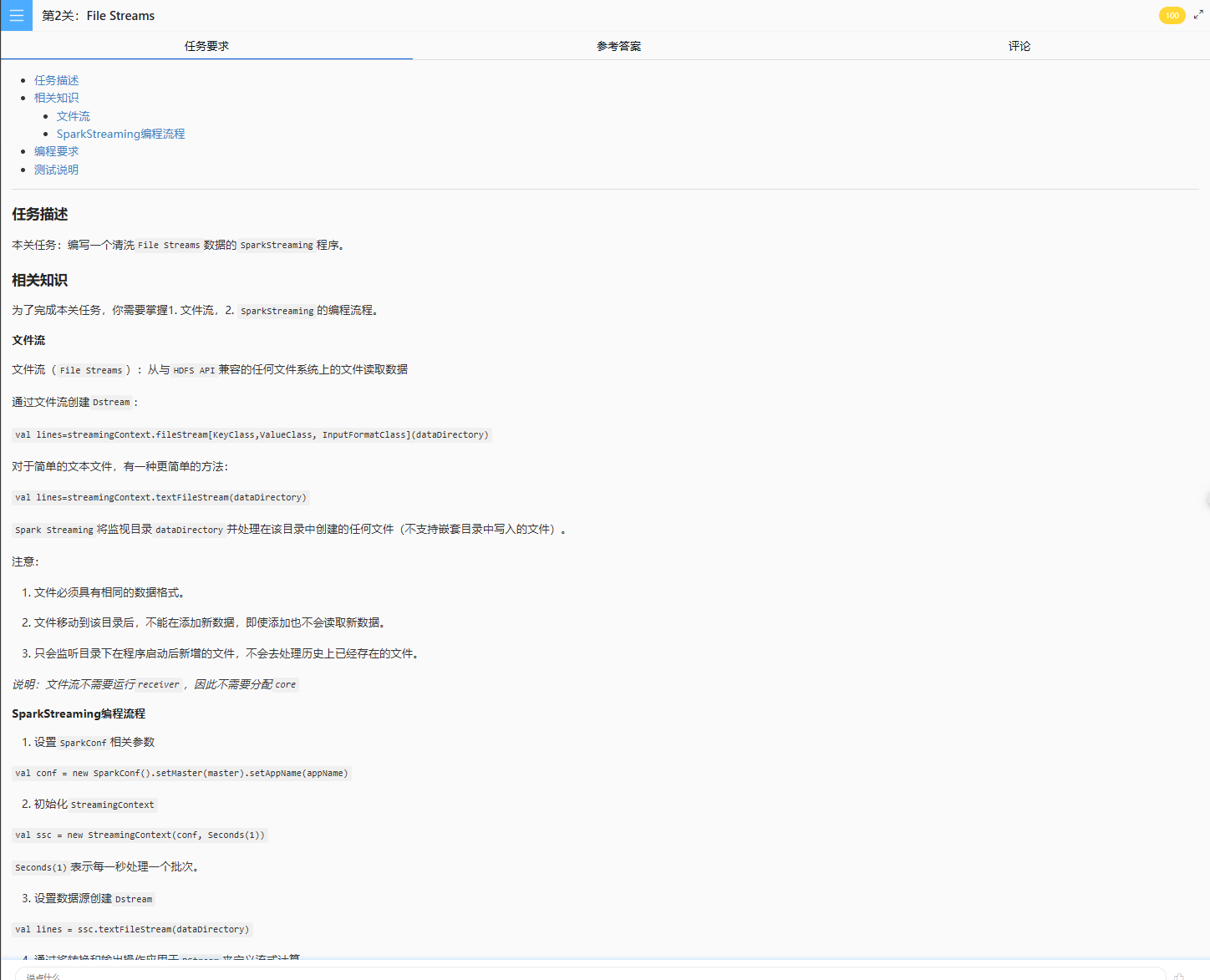
Task: Expand the panel to fullscreen
Action: (x=1198, y=15)
